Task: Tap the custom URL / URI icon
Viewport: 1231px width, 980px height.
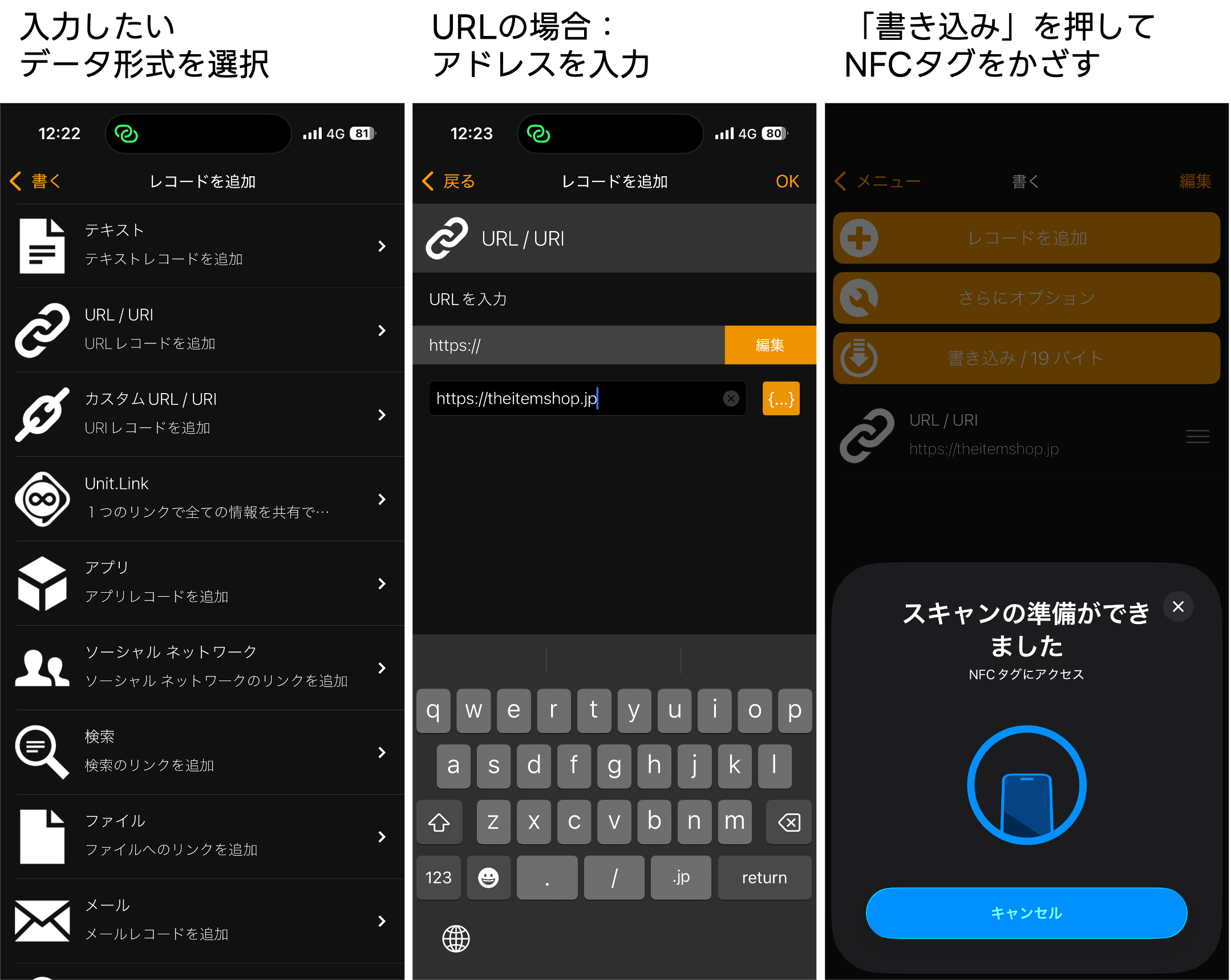Action: 42,415
